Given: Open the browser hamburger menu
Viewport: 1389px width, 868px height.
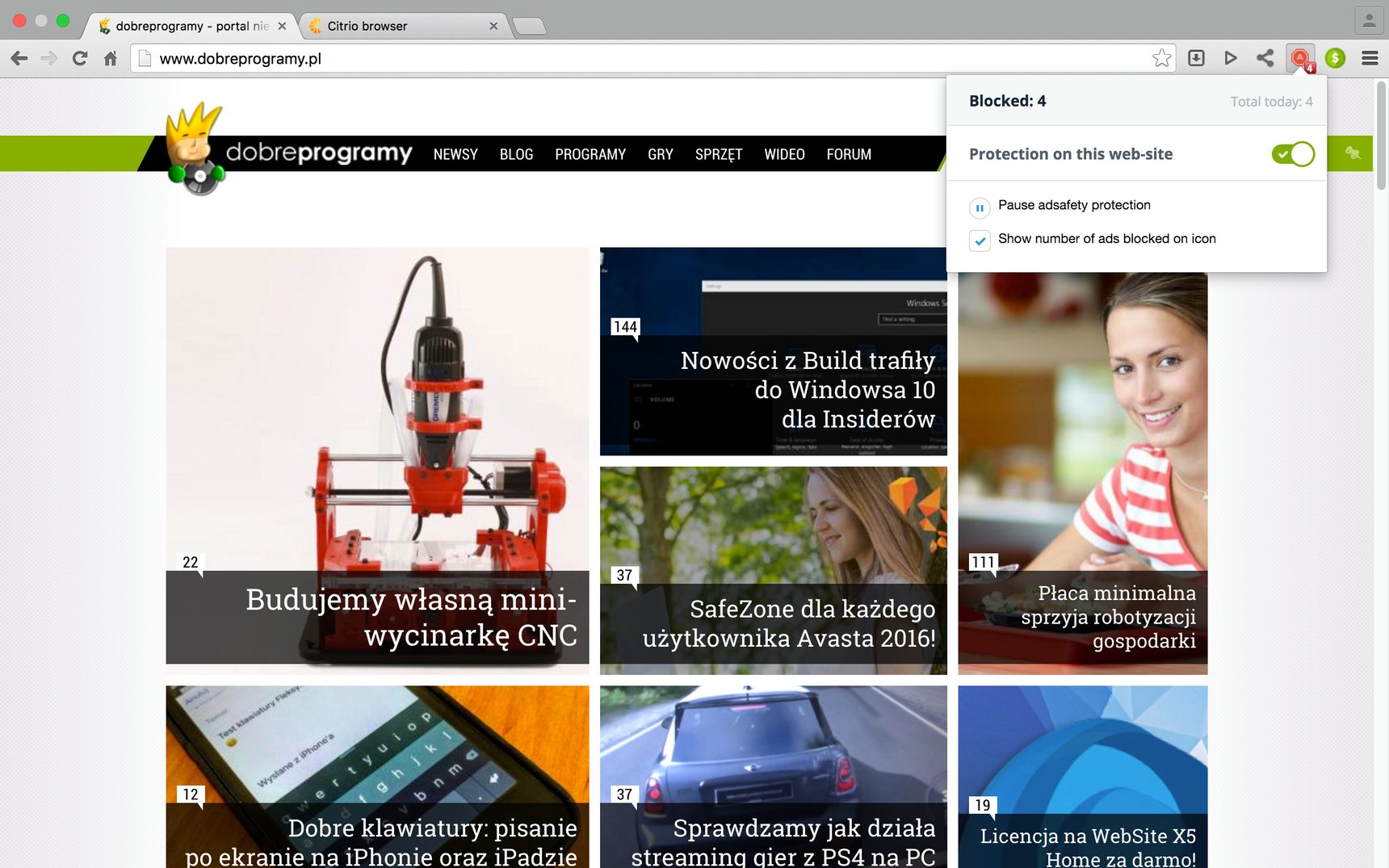Looking at the screenshot, I should coord(1370,58).
